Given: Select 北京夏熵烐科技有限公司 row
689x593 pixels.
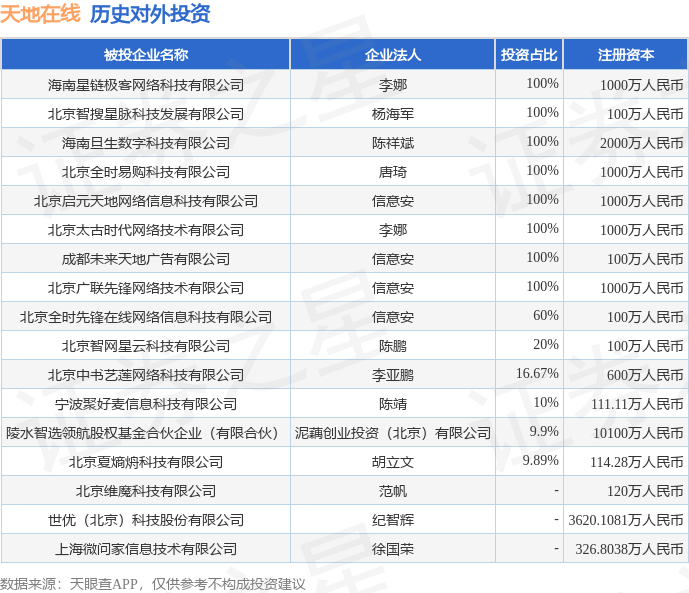Looking at the screenshot, I should click(344, 462).
